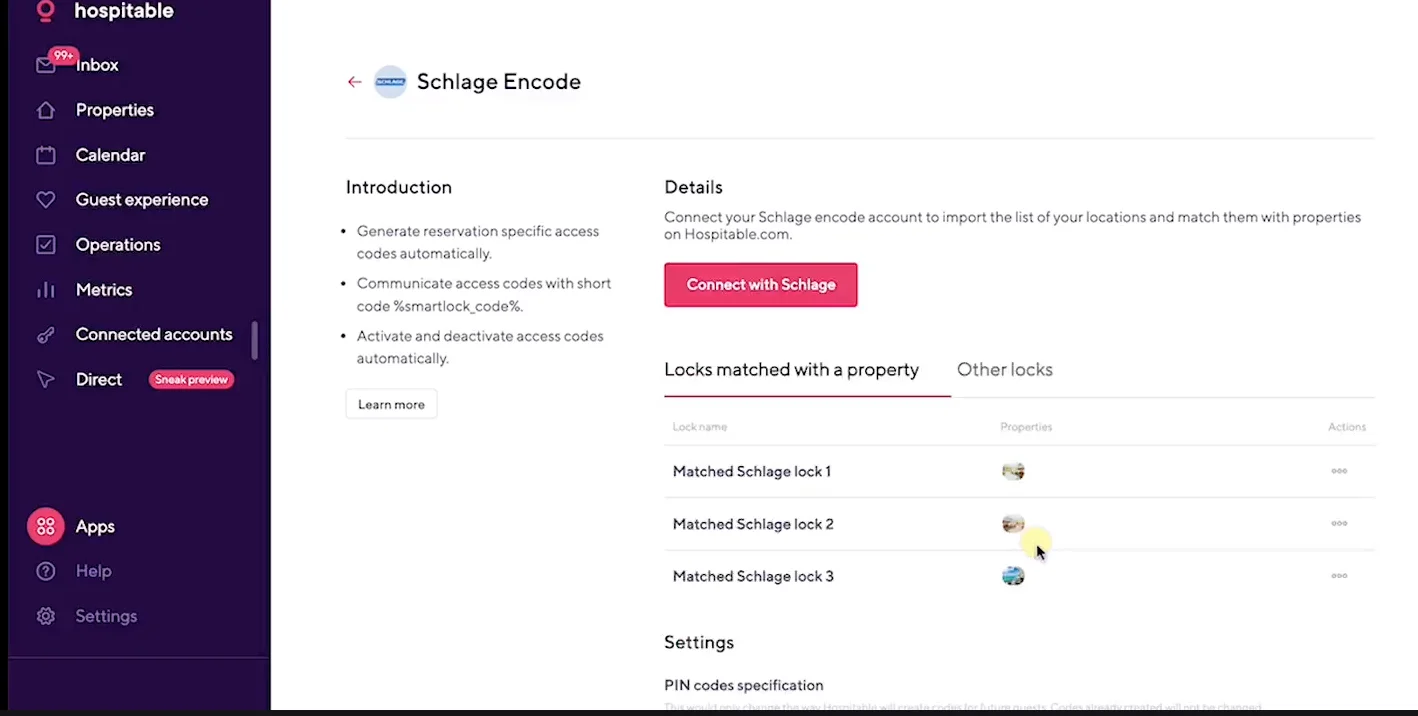Open the Apps grid icon
This screenshot has height=716, width=1418.
46,526
